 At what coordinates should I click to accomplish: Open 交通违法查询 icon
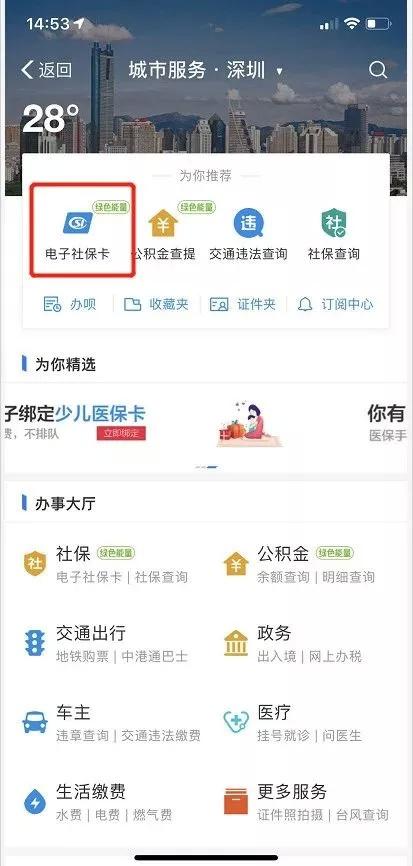pos(248,223)
